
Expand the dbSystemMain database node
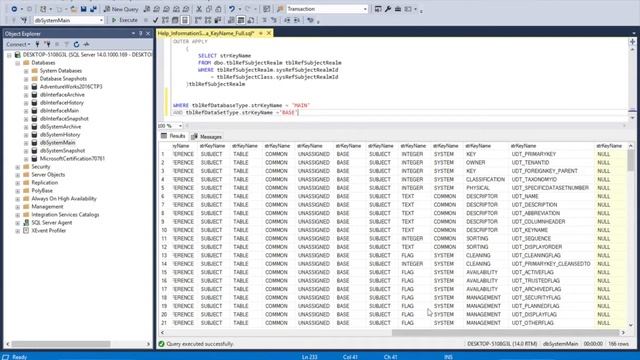click(x=26, y=143)
